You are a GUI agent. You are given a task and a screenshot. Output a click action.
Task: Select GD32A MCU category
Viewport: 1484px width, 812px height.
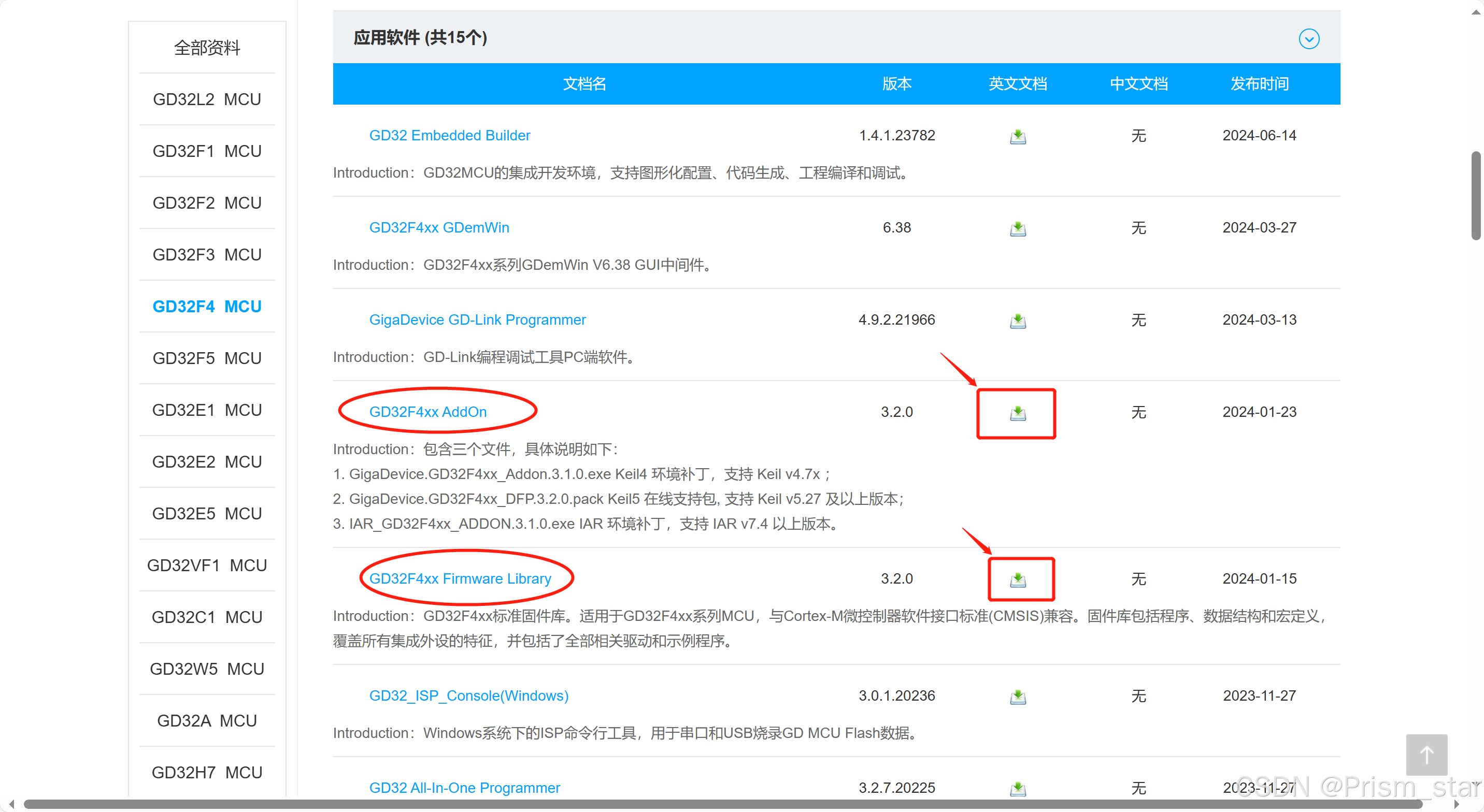coord(207,721)
